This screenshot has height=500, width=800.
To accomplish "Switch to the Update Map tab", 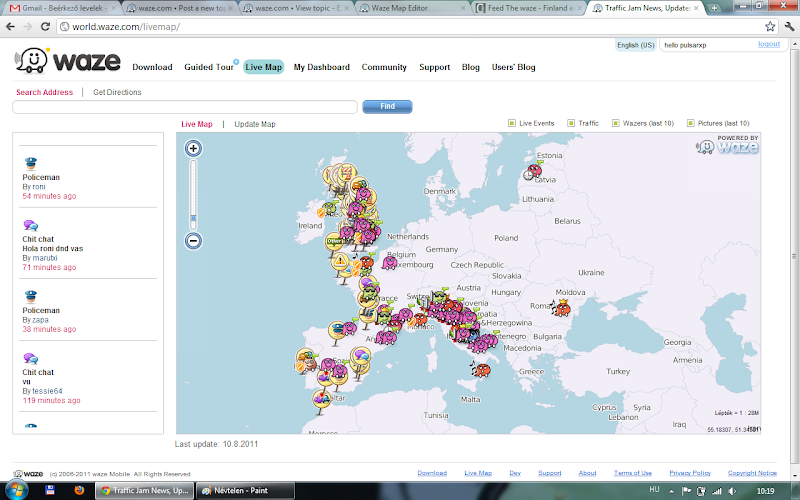I will (x=255, y=124).
